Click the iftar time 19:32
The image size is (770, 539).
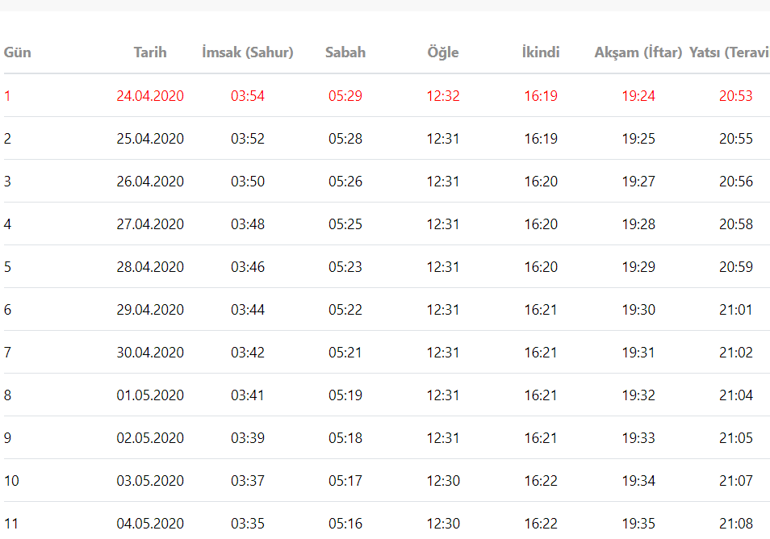pyautogui.click(x=638, y=395)
